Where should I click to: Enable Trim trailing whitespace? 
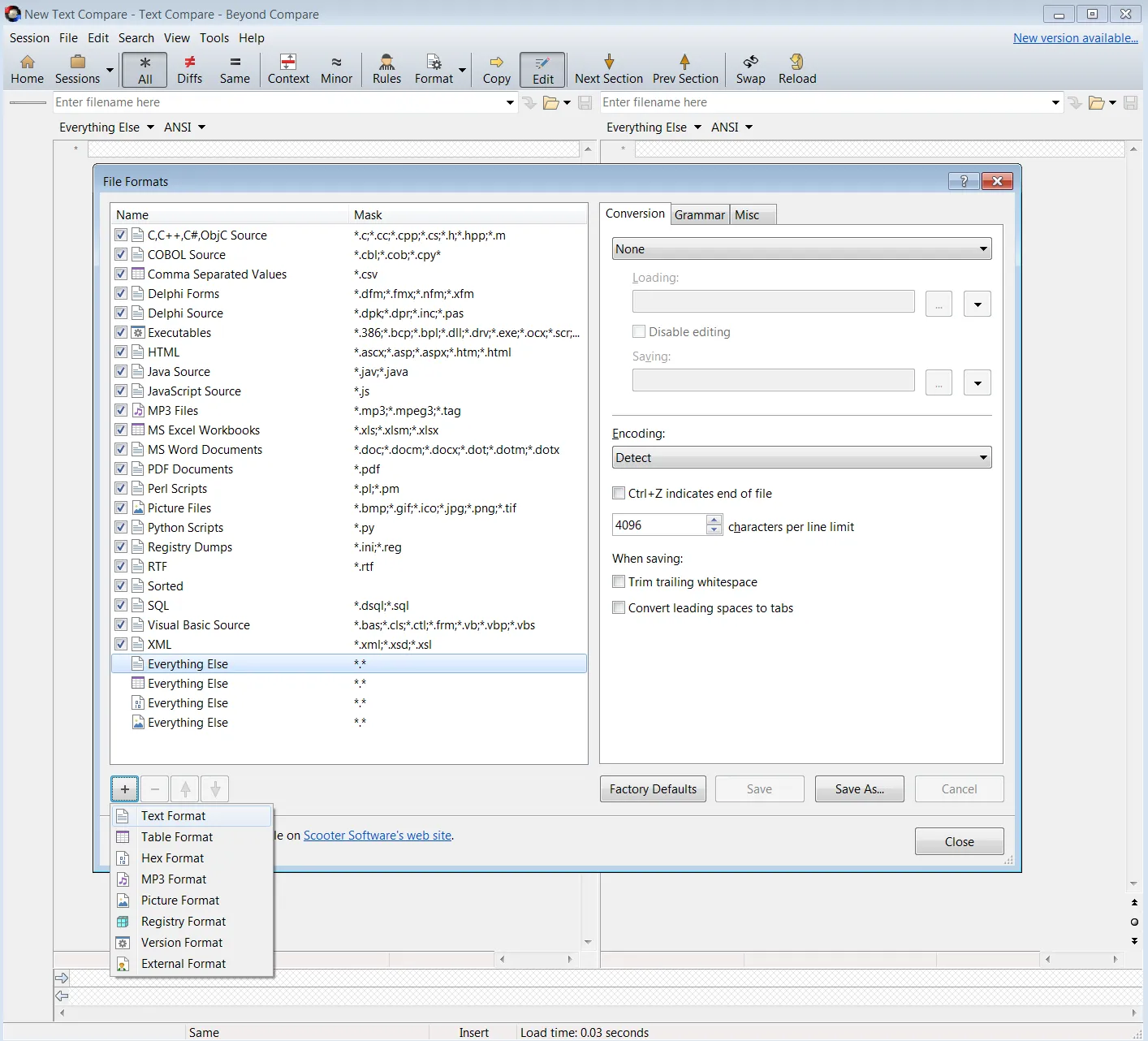point(619,581)
